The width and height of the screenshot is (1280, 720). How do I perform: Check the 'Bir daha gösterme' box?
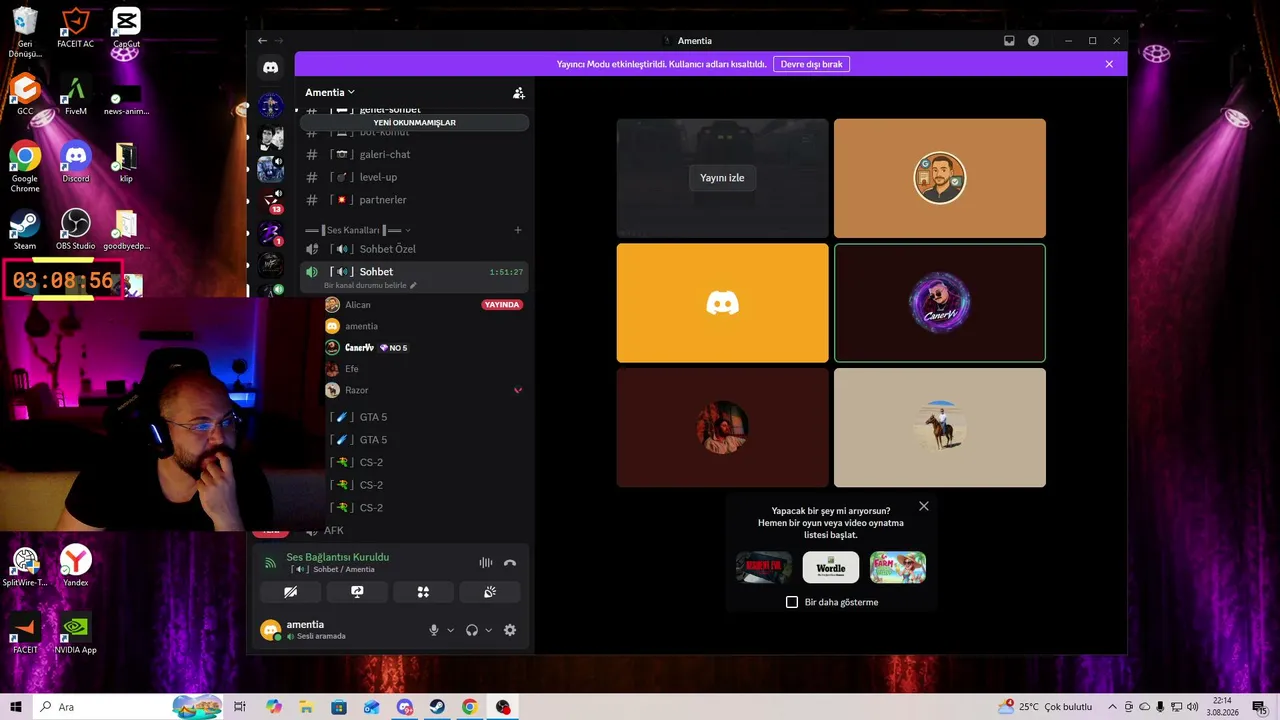click(792, 602)
